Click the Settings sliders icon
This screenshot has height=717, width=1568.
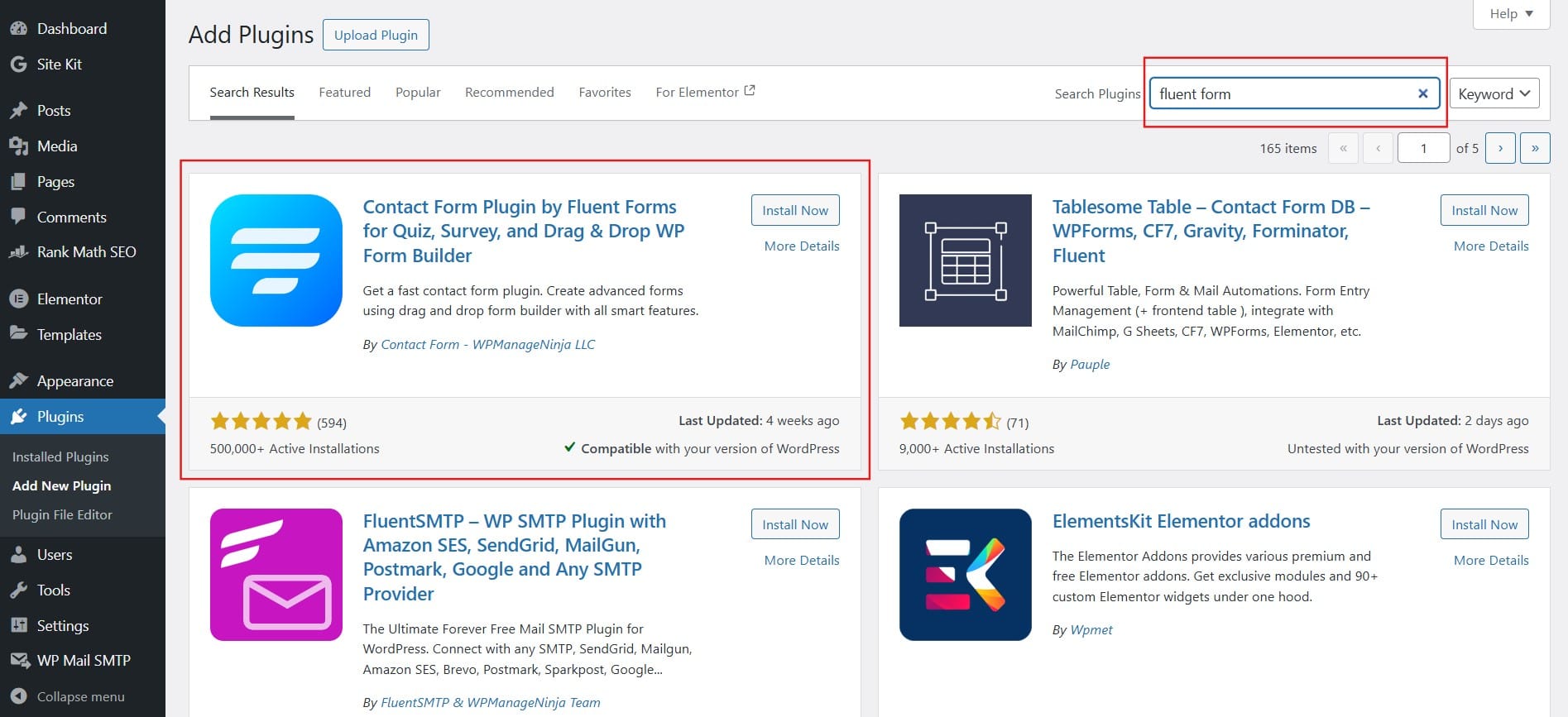(19, 625)
